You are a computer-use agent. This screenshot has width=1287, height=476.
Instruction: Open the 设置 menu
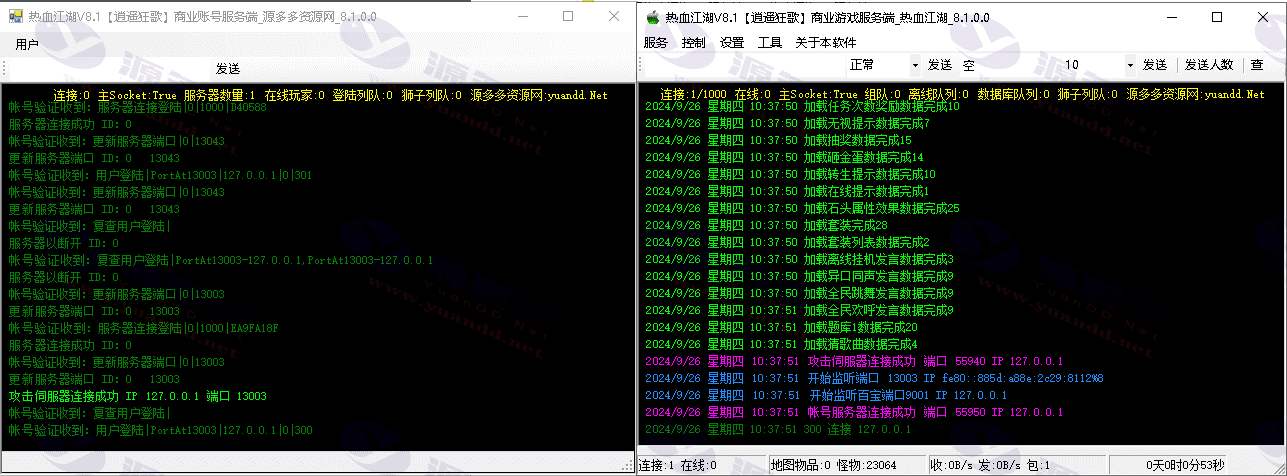pos(732,43)
